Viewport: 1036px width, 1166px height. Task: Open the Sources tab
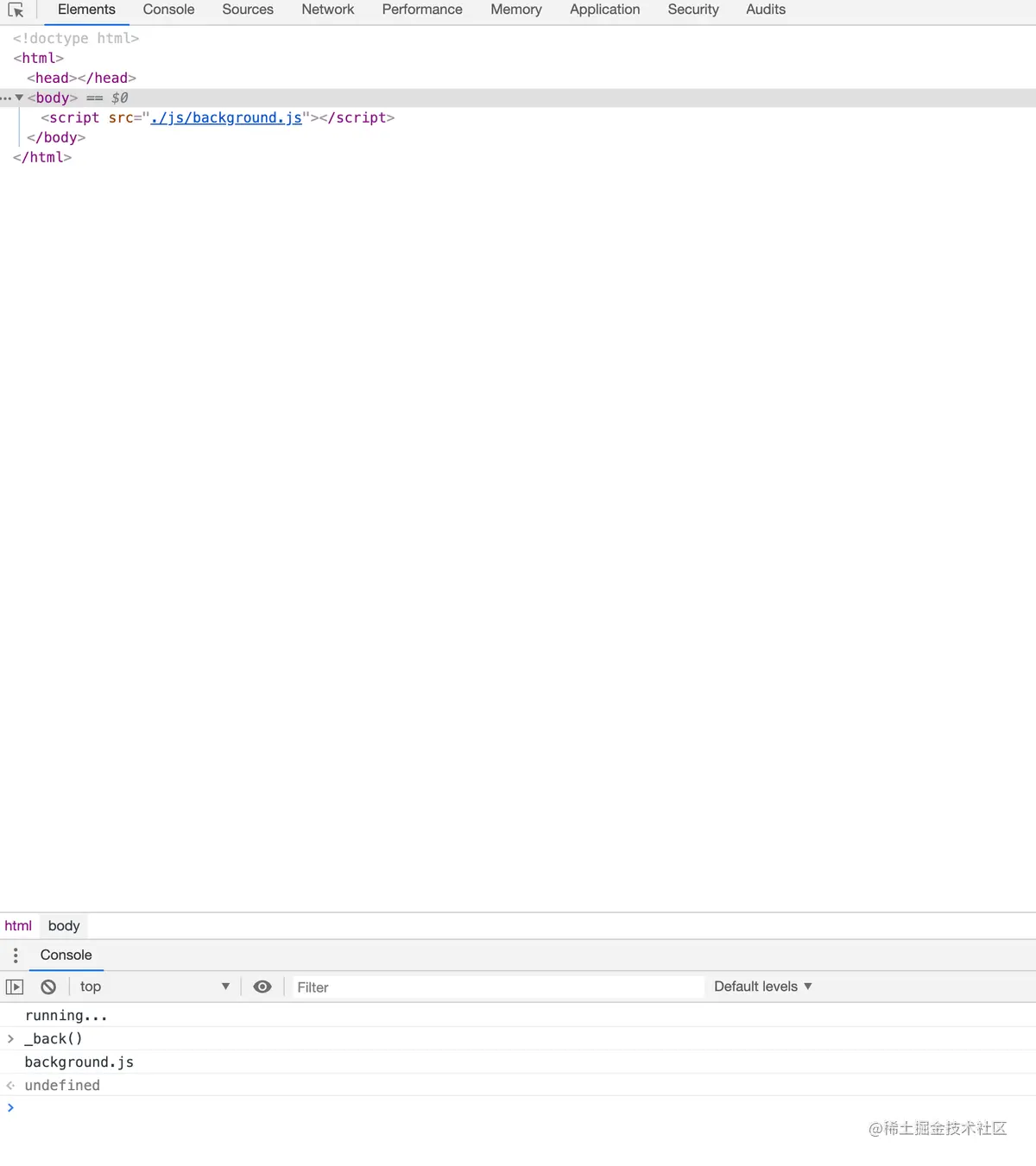coord(248,9)
